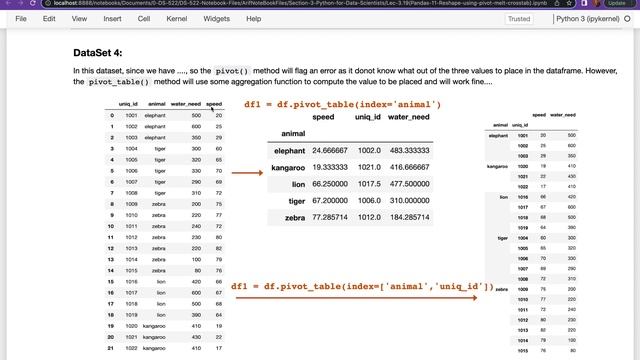640x360 pixels.
Task: Click the 416.666667 water_need value
Action: pos(409,167)
